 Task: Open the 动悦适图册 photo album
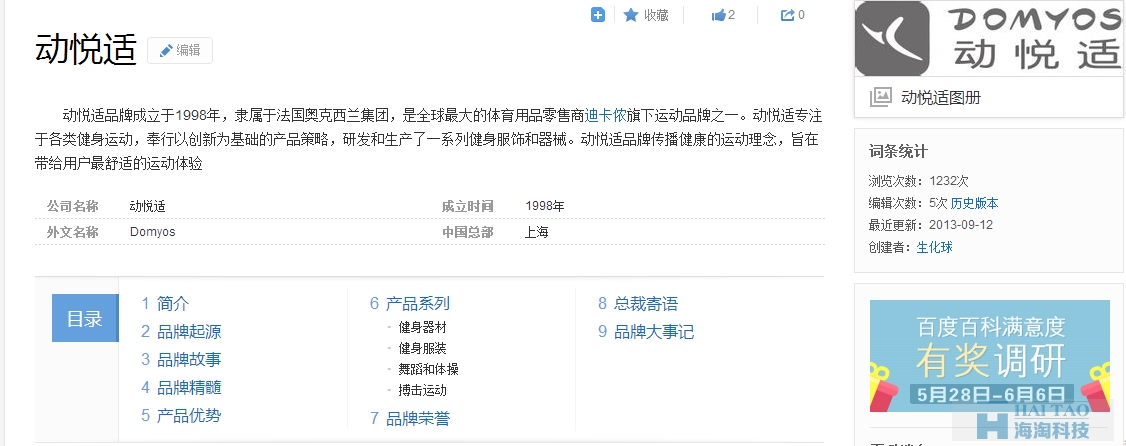[940, 98]
